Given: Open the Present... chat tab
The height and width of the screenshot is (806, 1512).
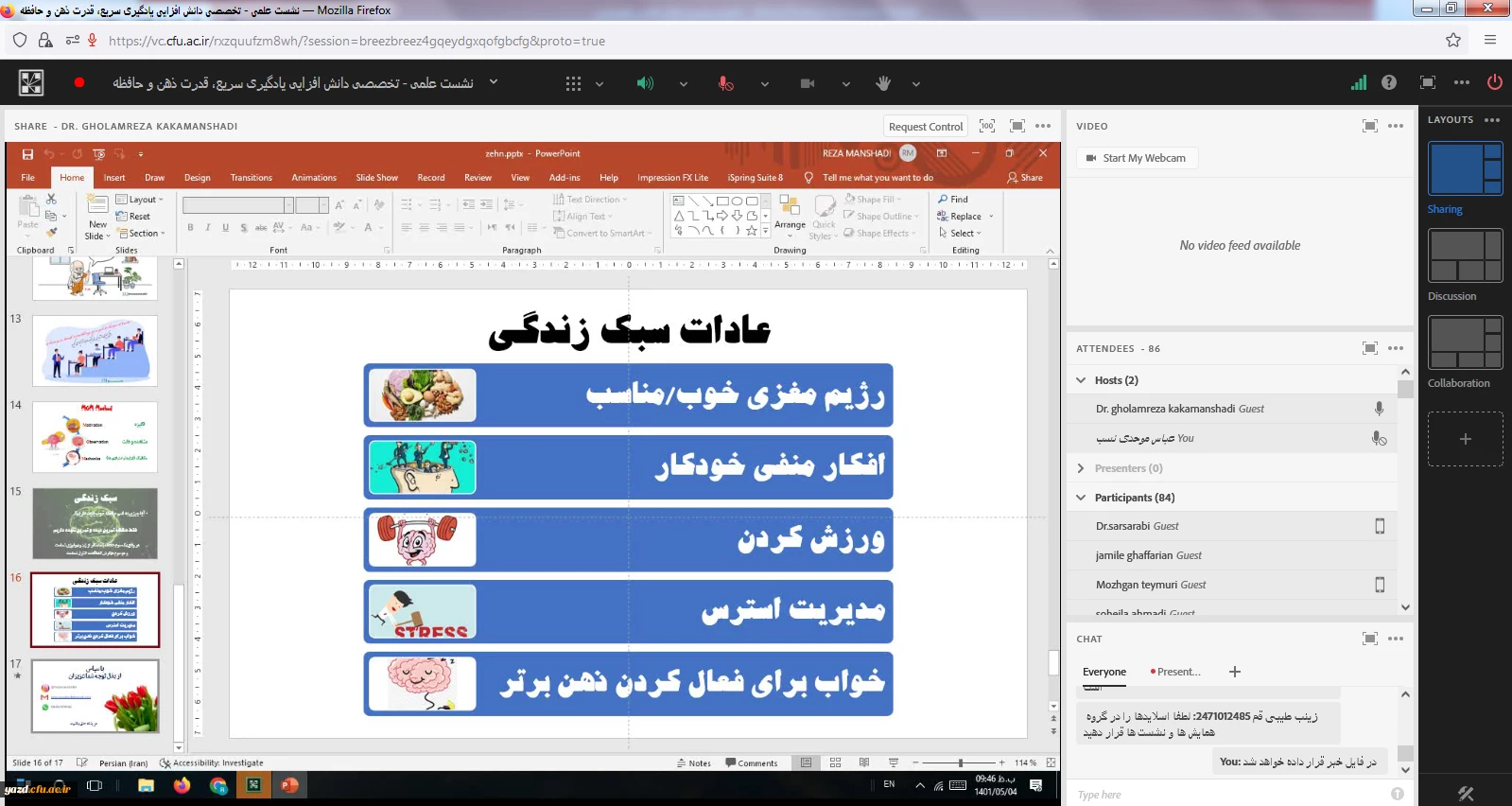Looking at the screenshot, I should pos(1176,672).
